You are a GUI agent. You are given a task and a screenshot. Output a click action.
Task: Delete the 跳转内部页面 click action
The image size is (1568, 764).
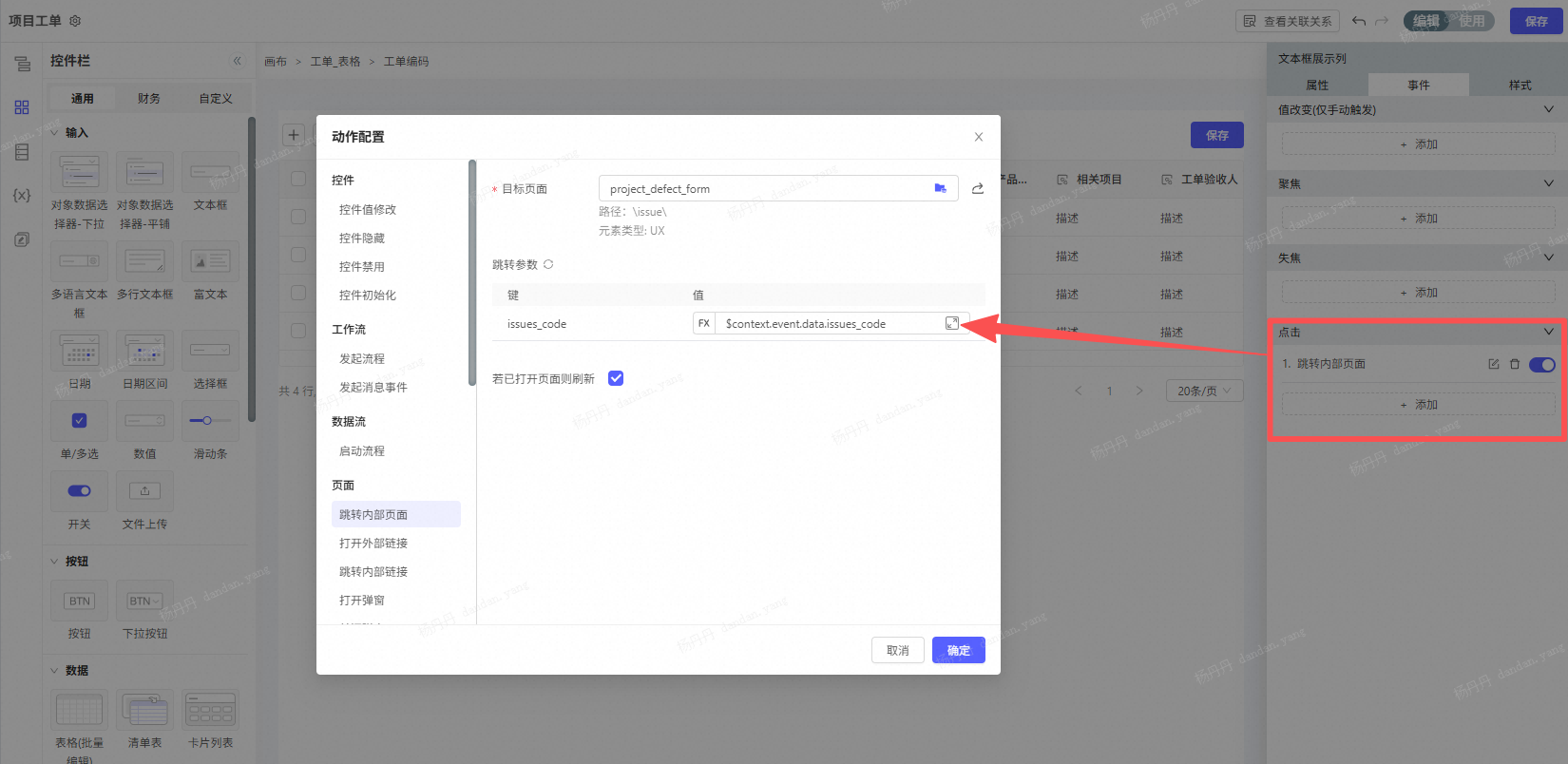point(1515,364)
